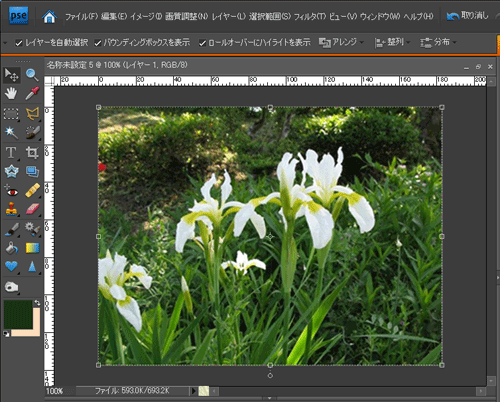Open the ヘルプ(H) menu
This screenshot has height=402, width=500.
419,16
